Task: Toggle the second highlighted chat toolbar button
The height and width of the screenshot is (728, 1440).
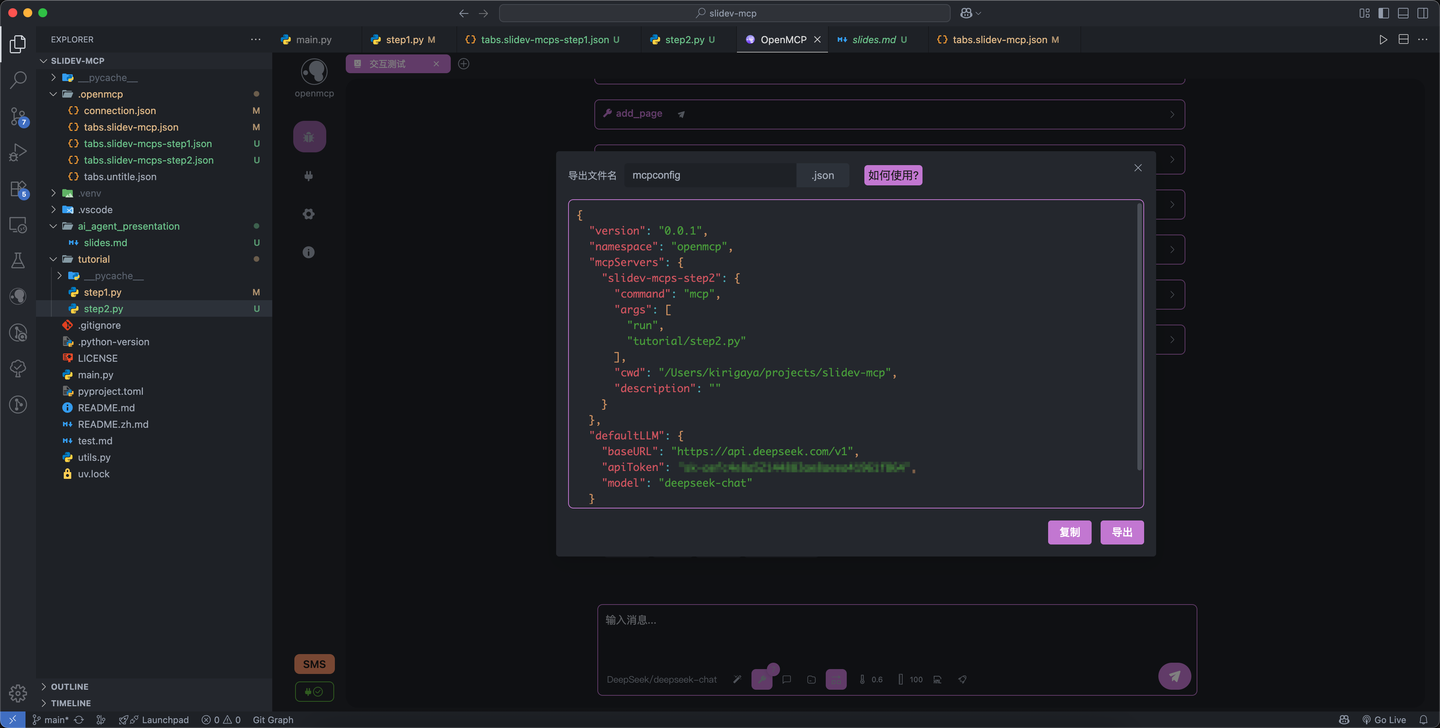Action: point(836,679)
